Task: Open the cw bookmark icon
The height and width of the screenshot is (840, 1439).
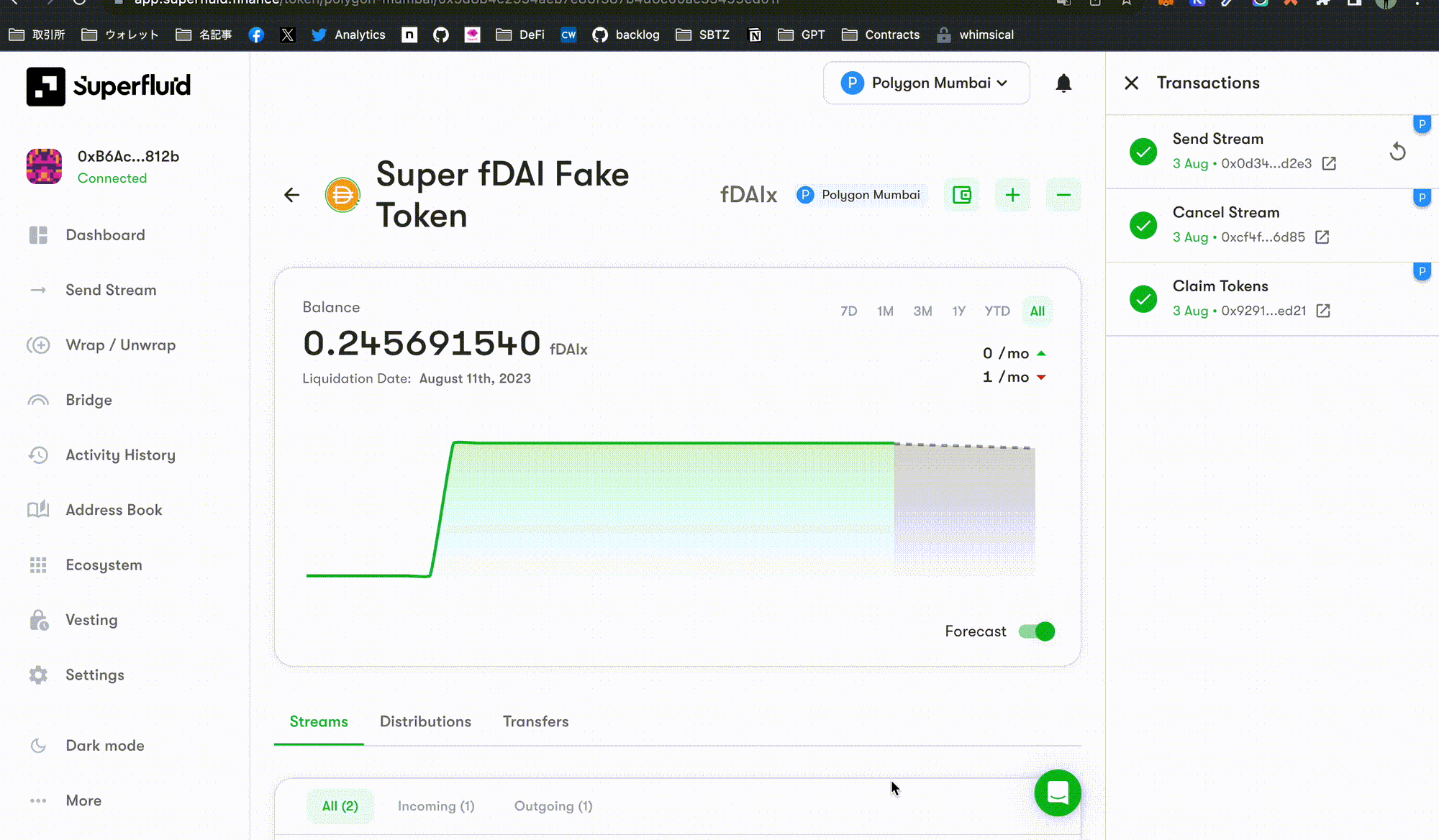Action: (568, 35)
